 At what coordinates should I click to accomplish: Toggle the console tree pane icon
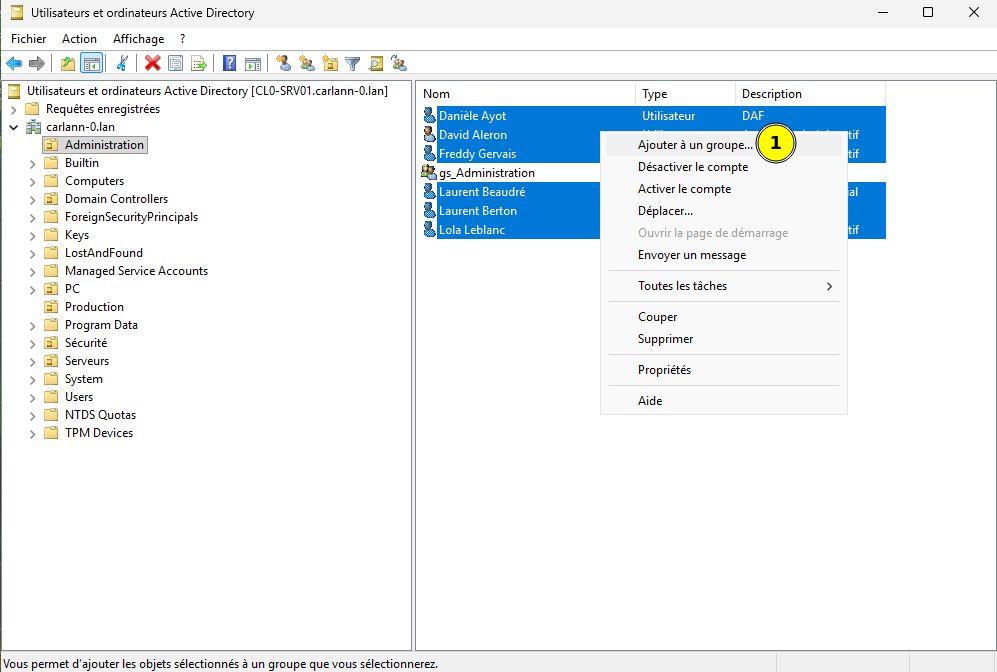pos(92,64)
